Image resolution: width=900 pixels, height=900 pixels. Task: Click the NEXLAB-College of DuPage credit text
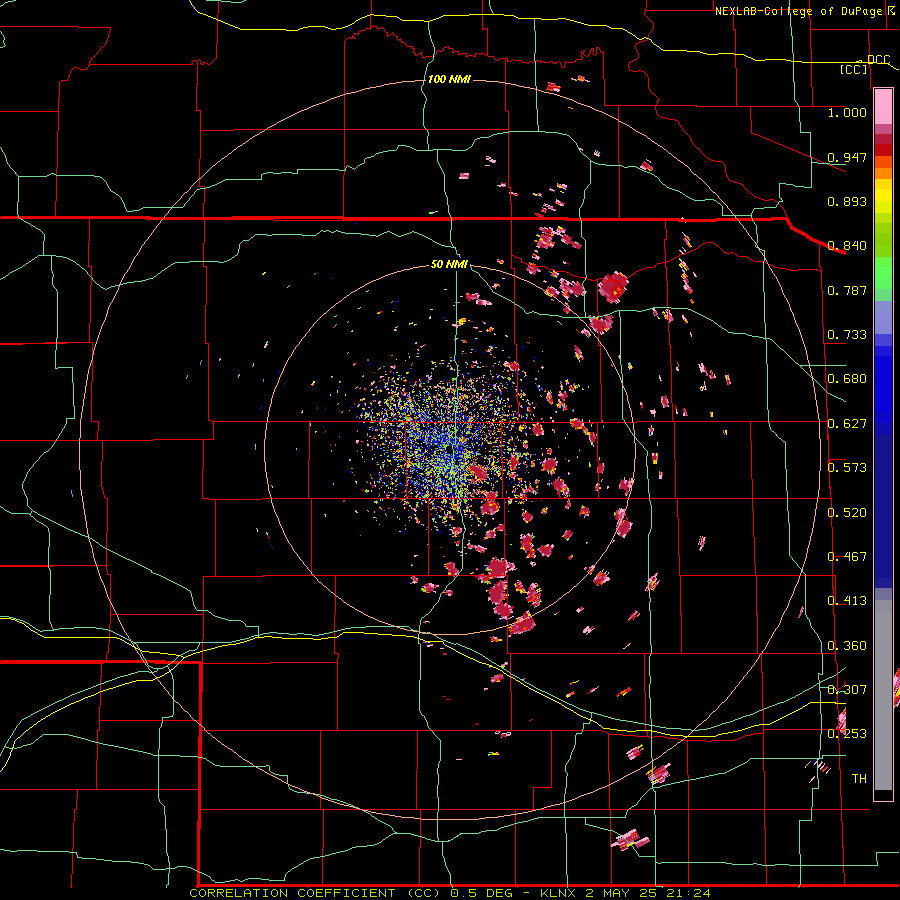(x=798, y=11)
